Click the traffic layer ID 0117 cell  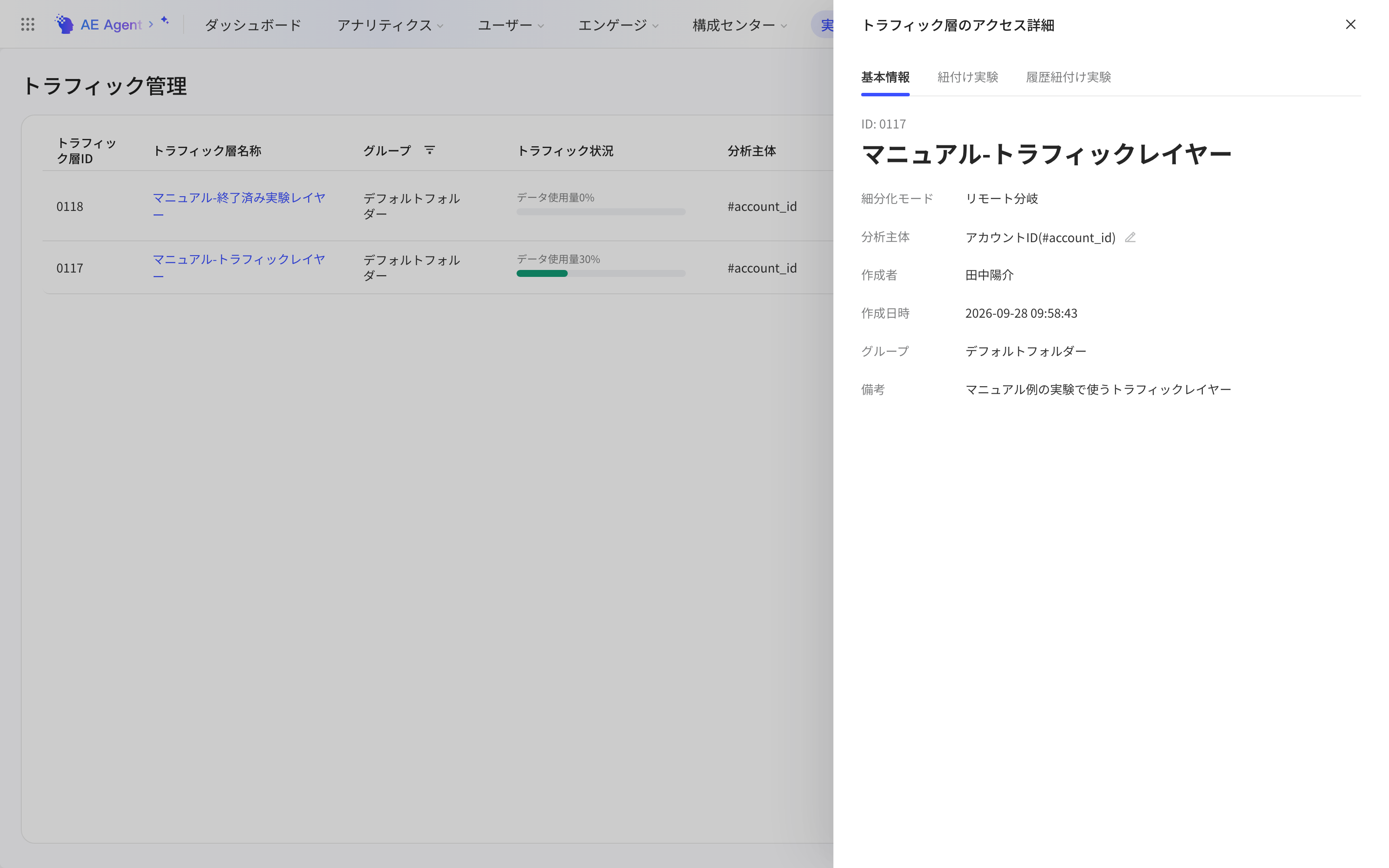tap(69, 268)
